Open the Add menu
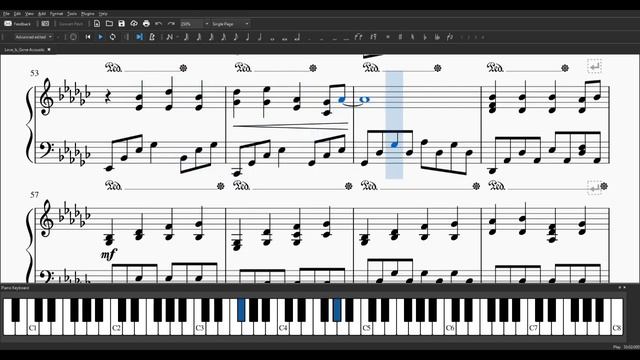 42,14
